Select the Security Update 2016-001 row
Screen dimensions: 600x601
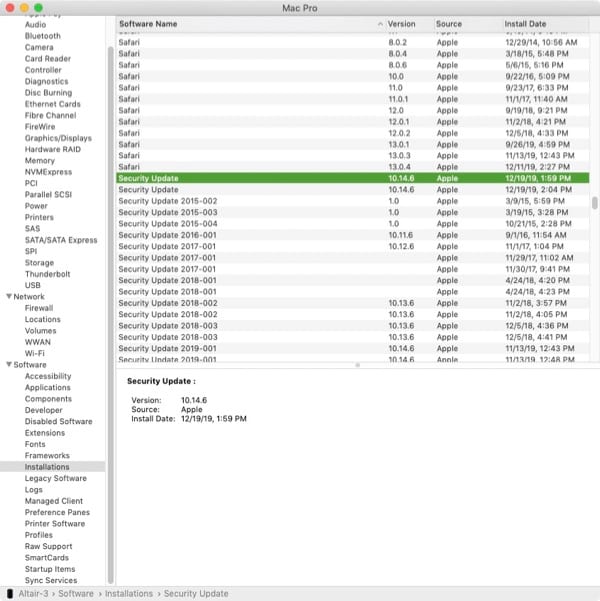[x=353, y=235]
